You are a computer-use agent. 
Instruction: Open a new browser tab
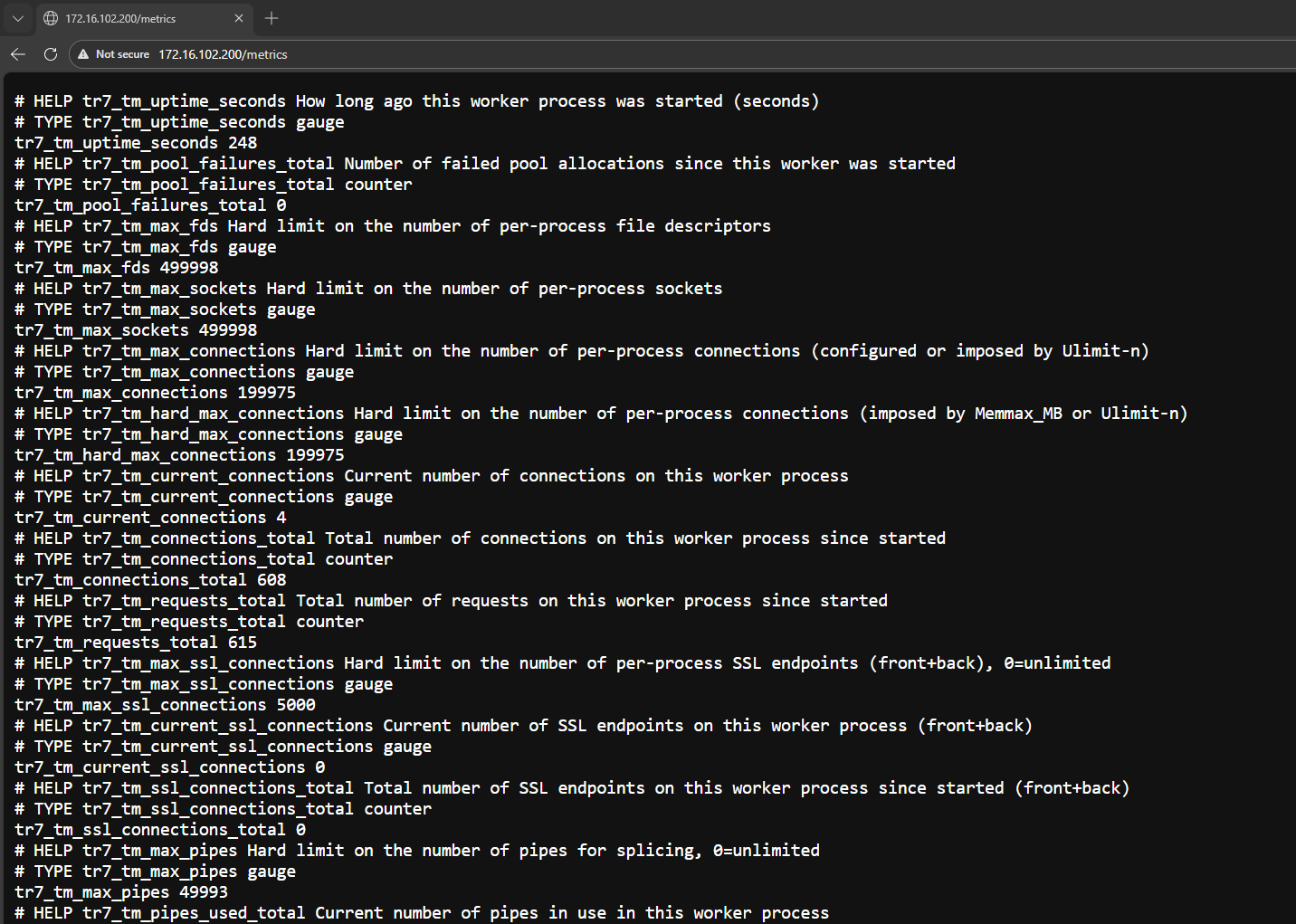[x=272, y=18]
